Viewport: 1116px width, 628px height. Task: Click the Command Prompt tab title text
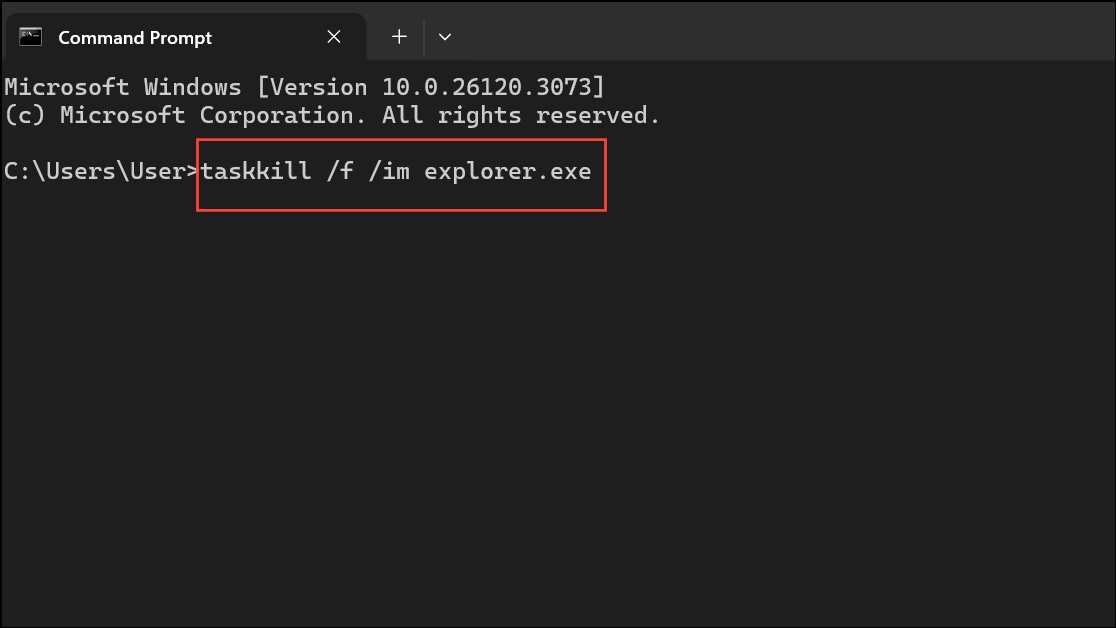click(136, 38)
